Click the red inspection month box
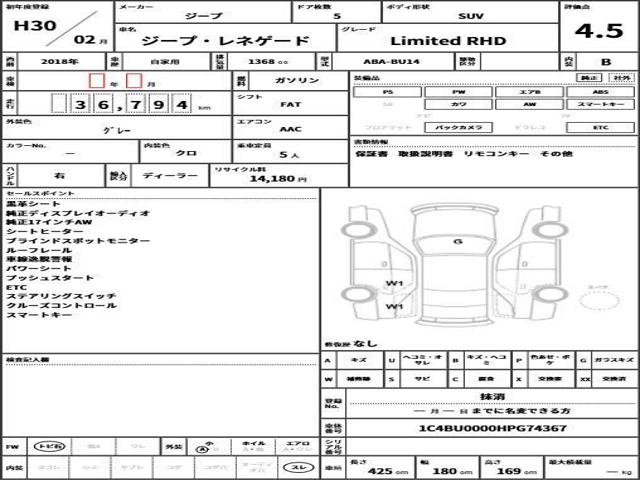This screenshot has width=640, height=480. pyautogui.click(x=134, y=80)
